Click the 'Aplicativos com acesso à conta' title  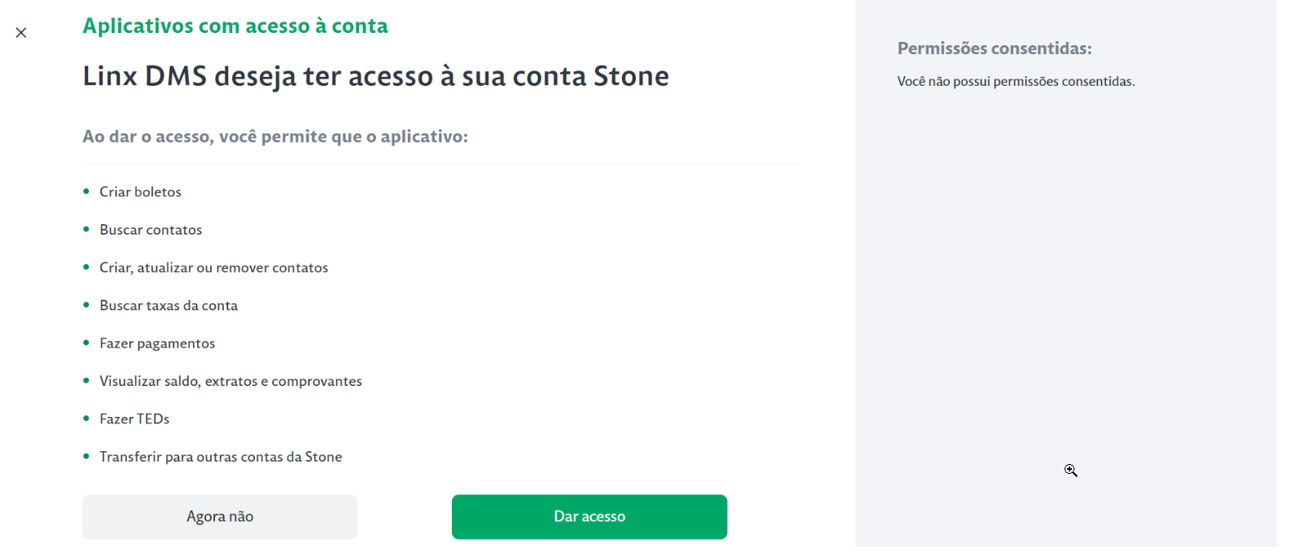click(235, 26)
